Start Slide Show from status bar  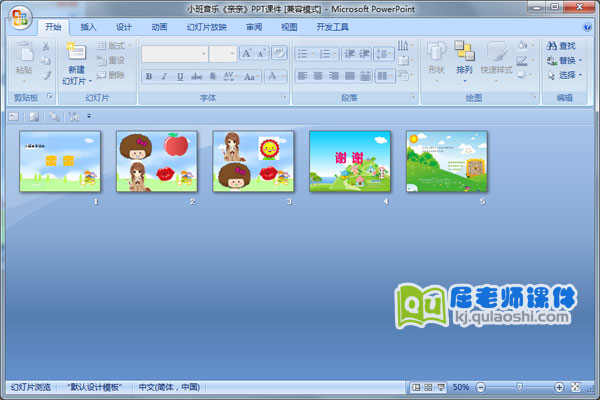click(x=441, y=387)
